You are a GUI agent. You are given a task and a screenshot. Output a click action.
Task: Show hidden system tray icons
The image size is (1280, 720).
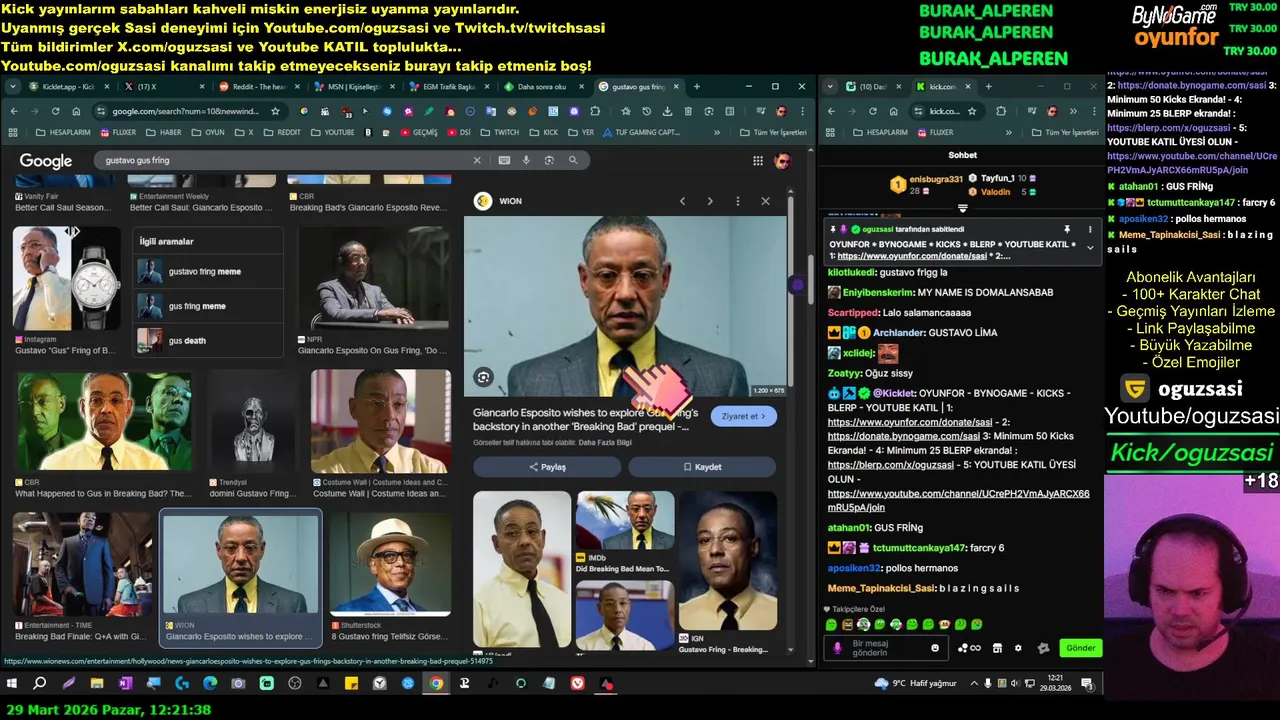tap(975, 684)
